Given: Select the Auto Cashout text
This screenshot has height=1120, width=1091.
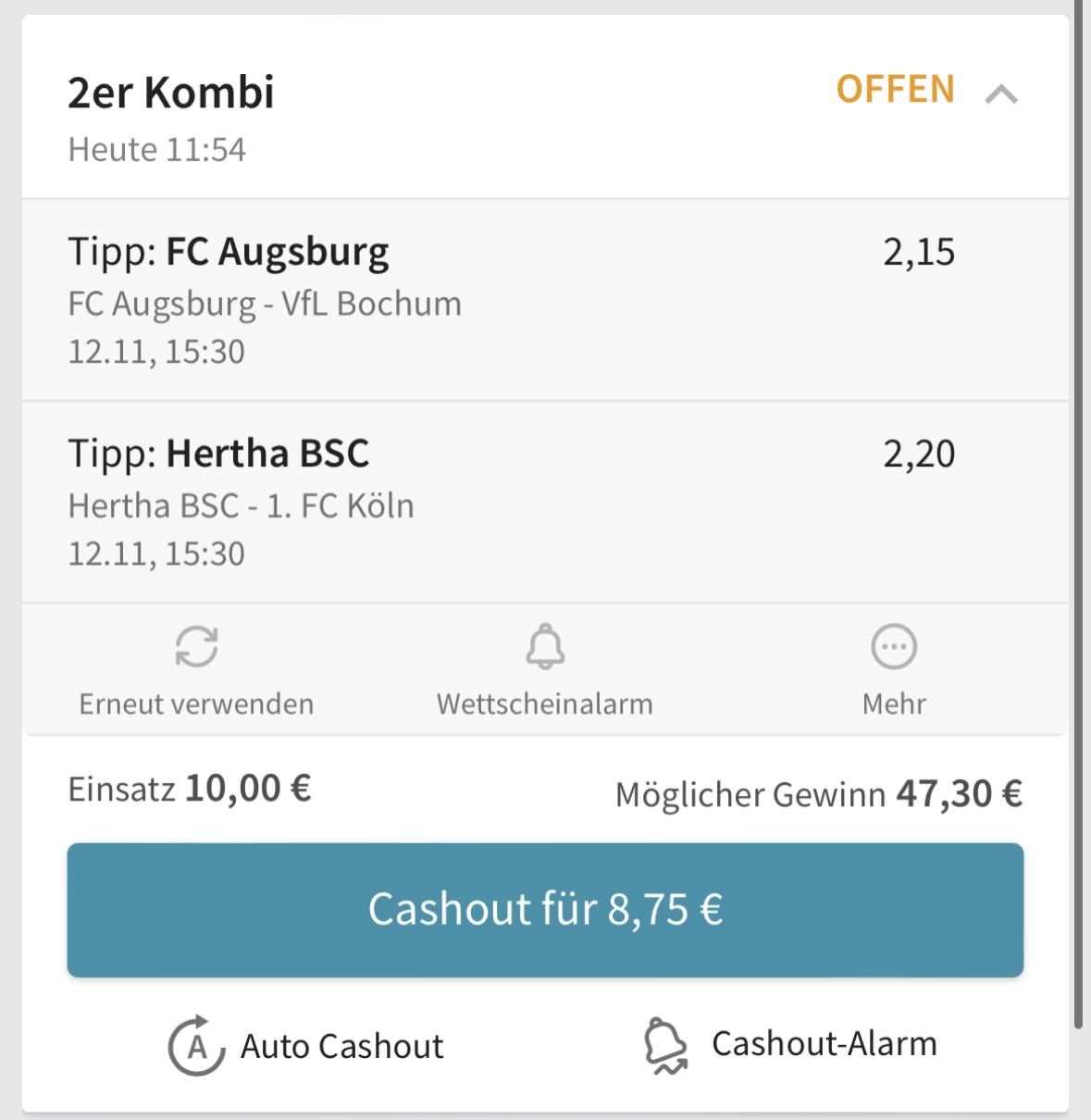Looking at the screenshot, I should coord(341,1046).
